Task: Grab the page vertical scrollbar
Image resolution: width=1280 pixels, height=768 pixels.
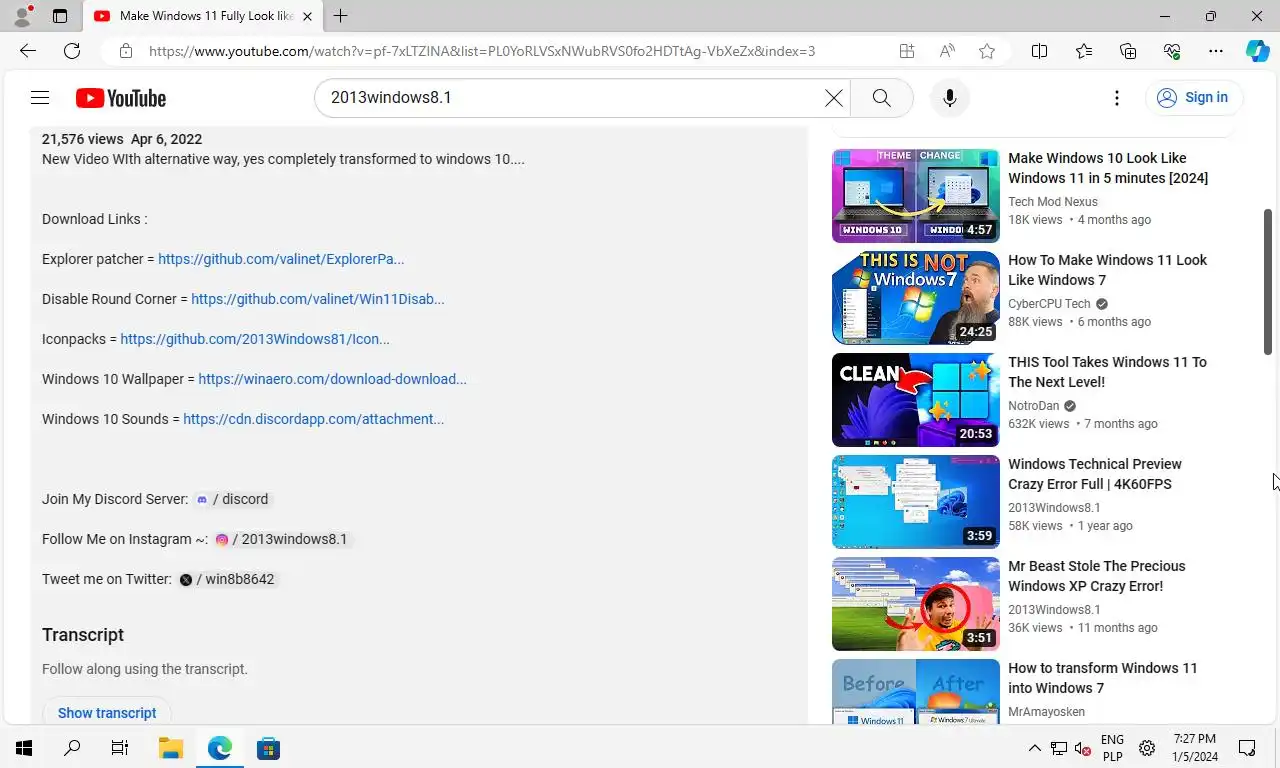Action: click(x=1268, y=281)
